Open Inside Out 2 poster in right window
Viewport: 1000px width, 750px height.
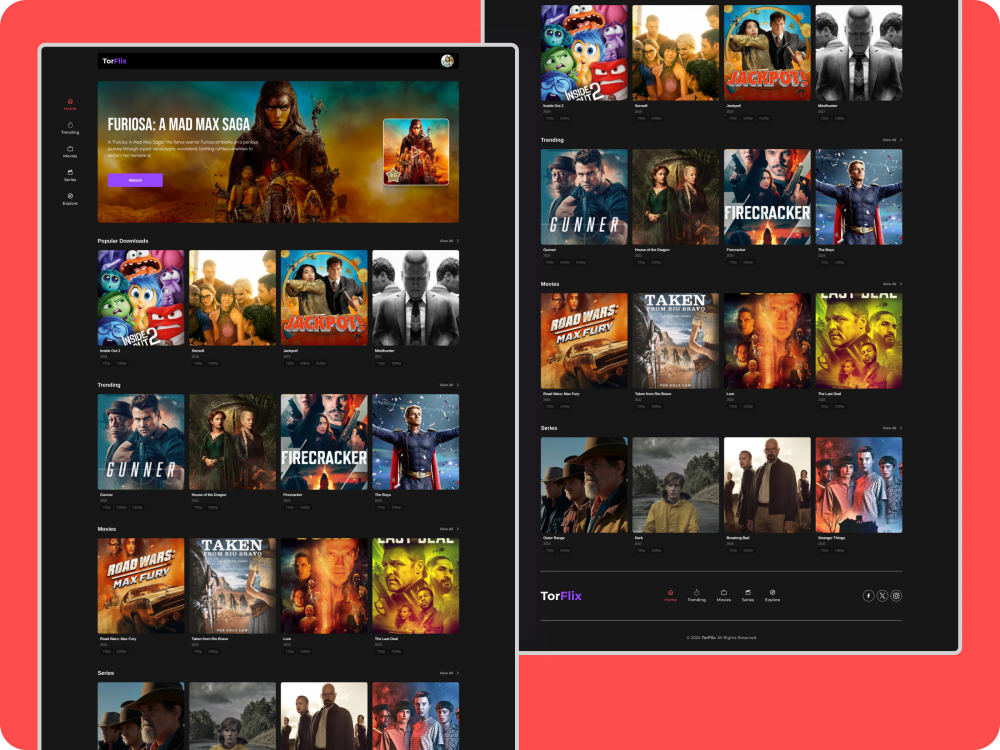pos(584,53)
